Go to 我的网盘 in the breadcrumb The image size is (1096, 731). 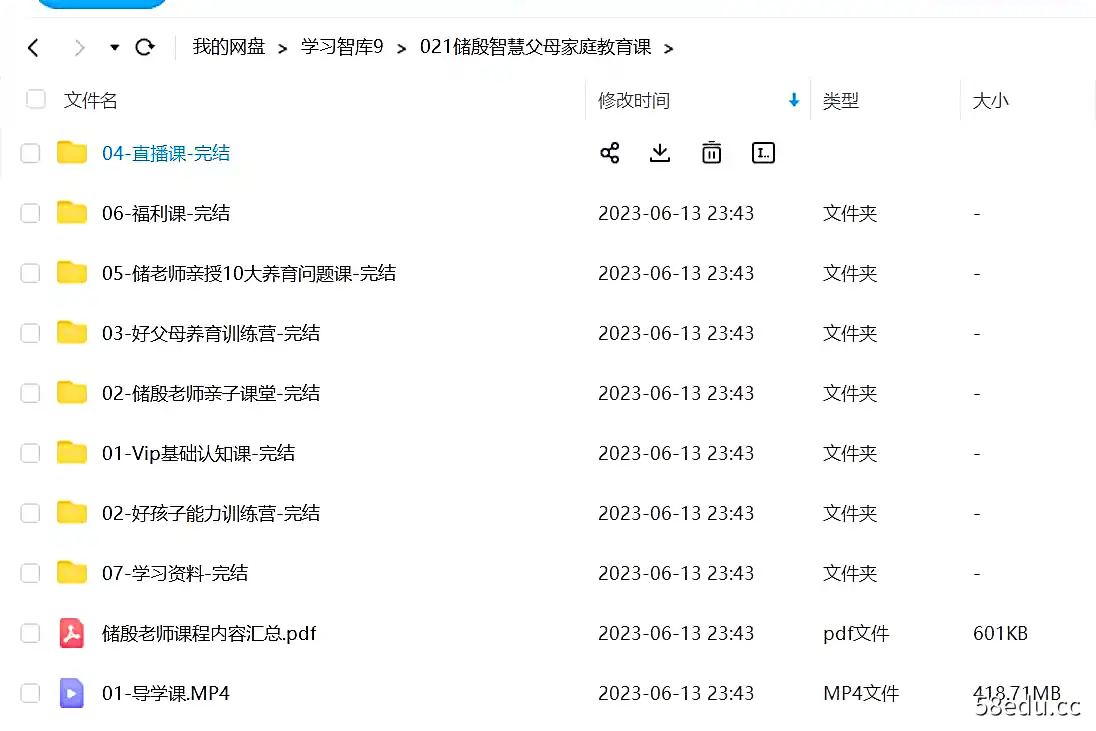[229, 47]
